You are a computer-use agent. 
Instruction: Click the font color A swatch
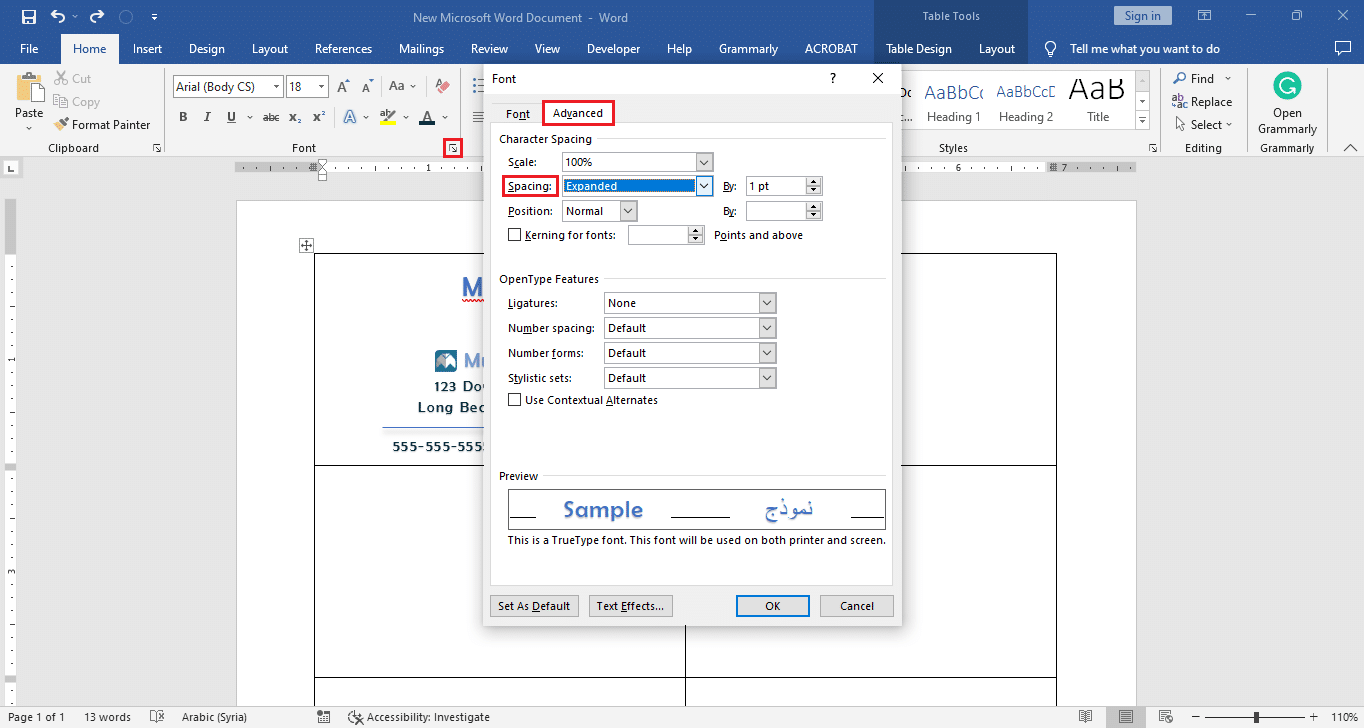point(427,117)
